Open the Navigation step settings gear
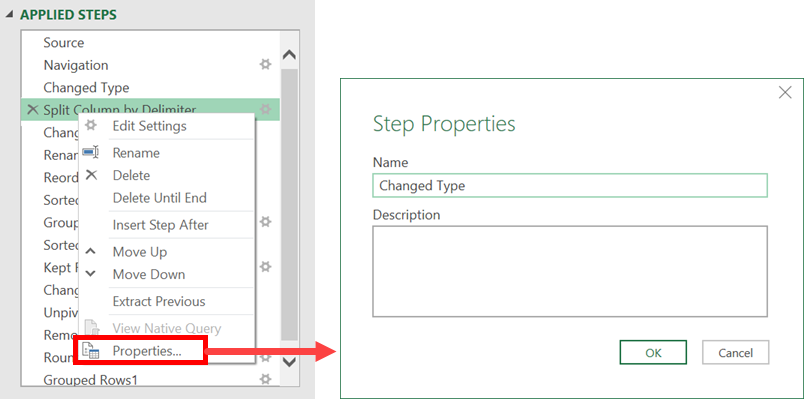804x399 pixels. [265, 65]
